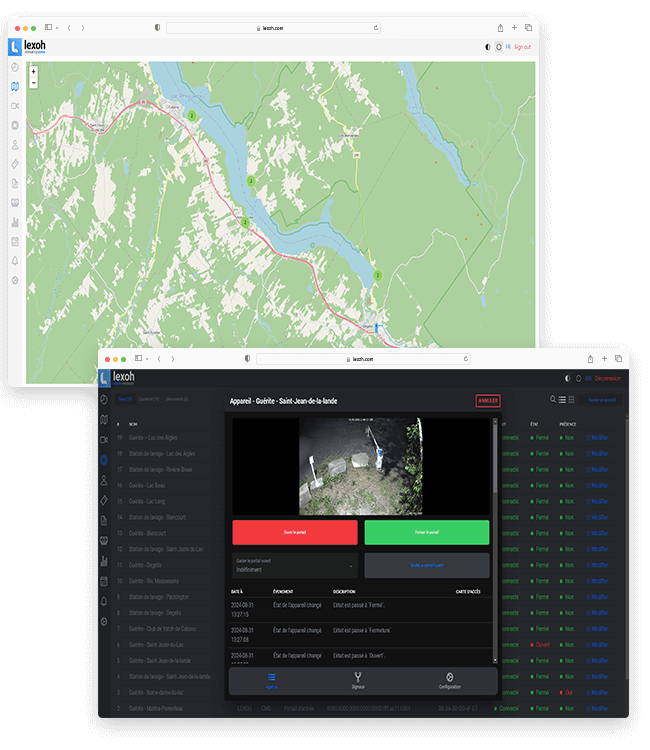Open the Configuration tab in the device dialog

pos(450,680)
